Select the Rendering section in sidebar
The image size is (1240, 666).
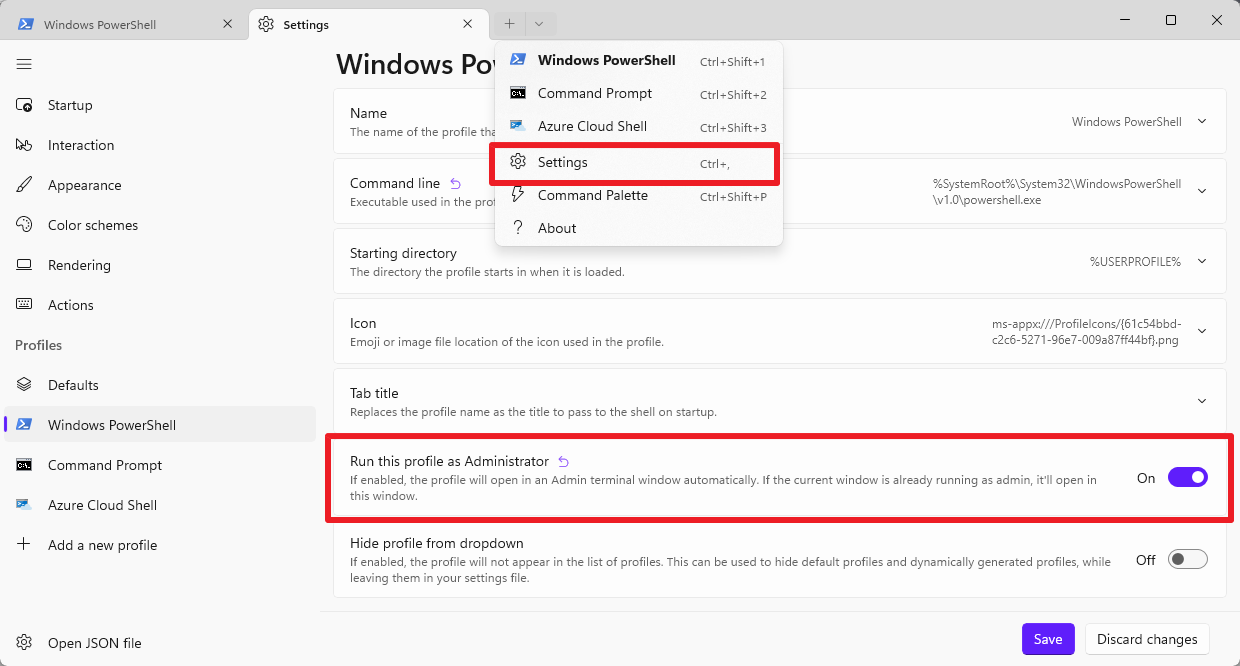pyautogui.click(x=81, y=265)
